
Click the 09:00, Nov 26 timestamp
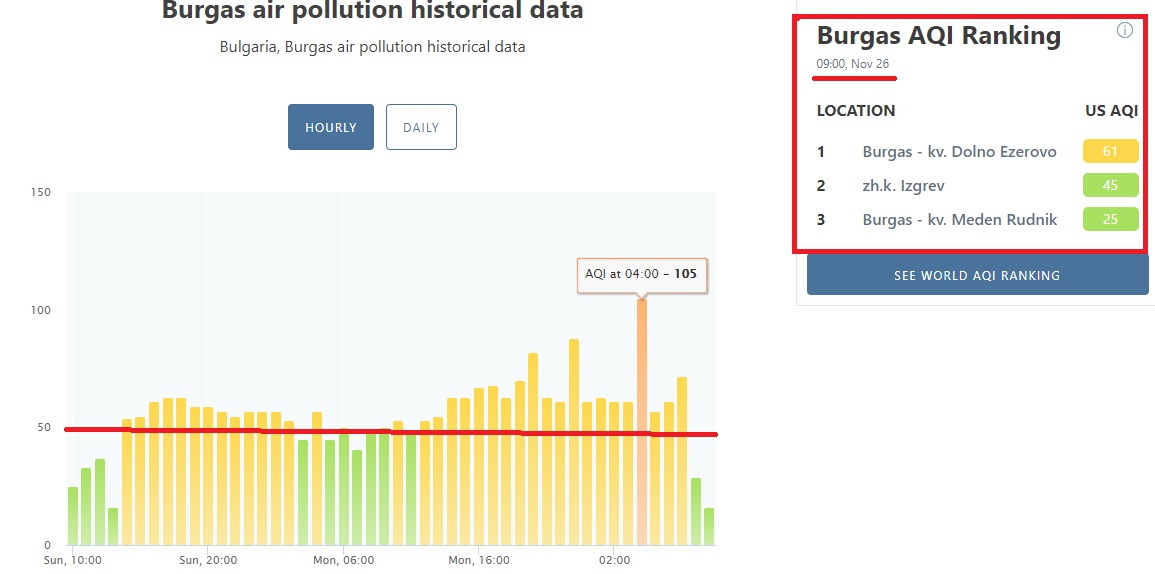pos(852,64)
